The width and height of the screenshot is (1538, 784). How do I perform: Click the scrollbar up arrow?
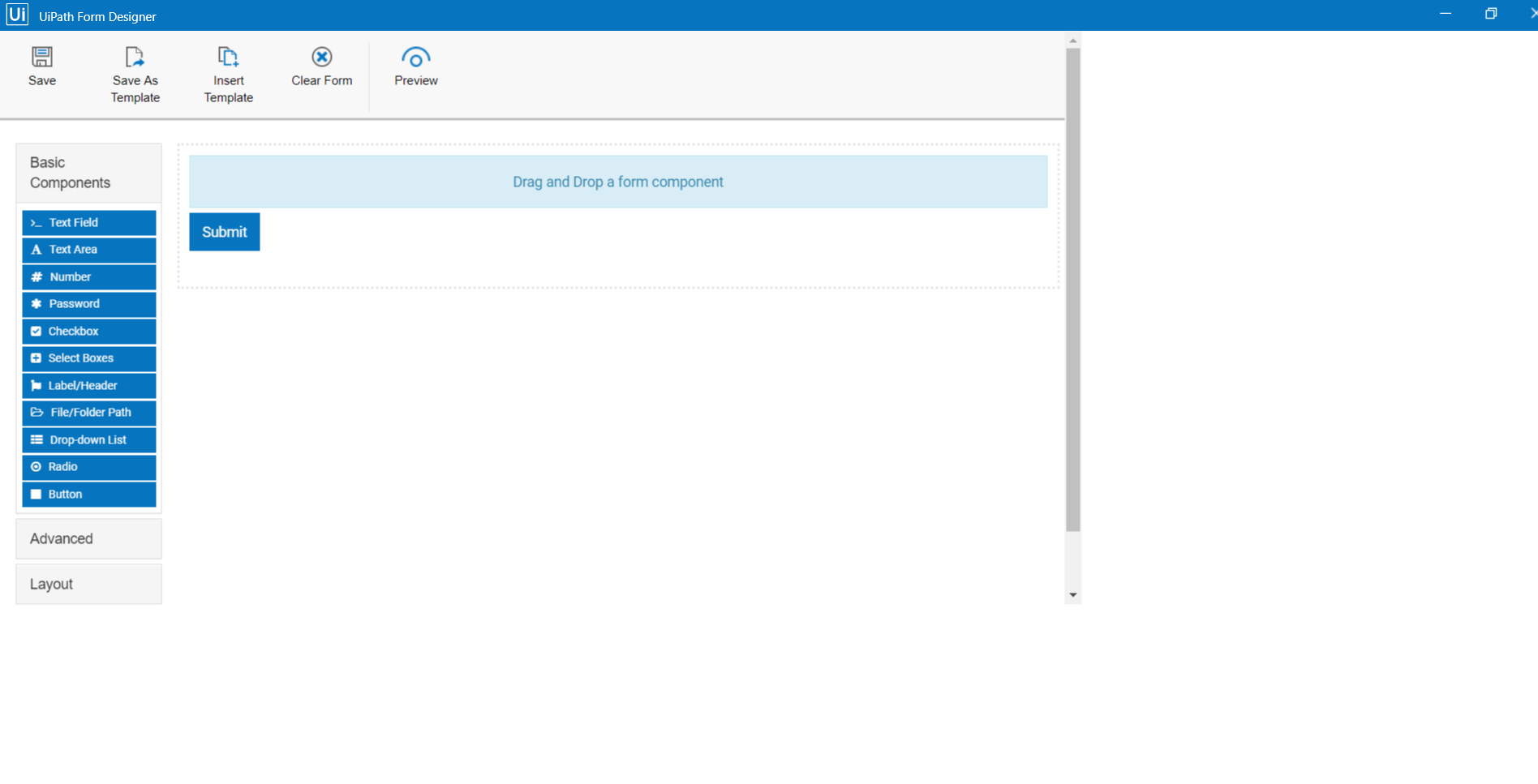[x=1073, y=41]
